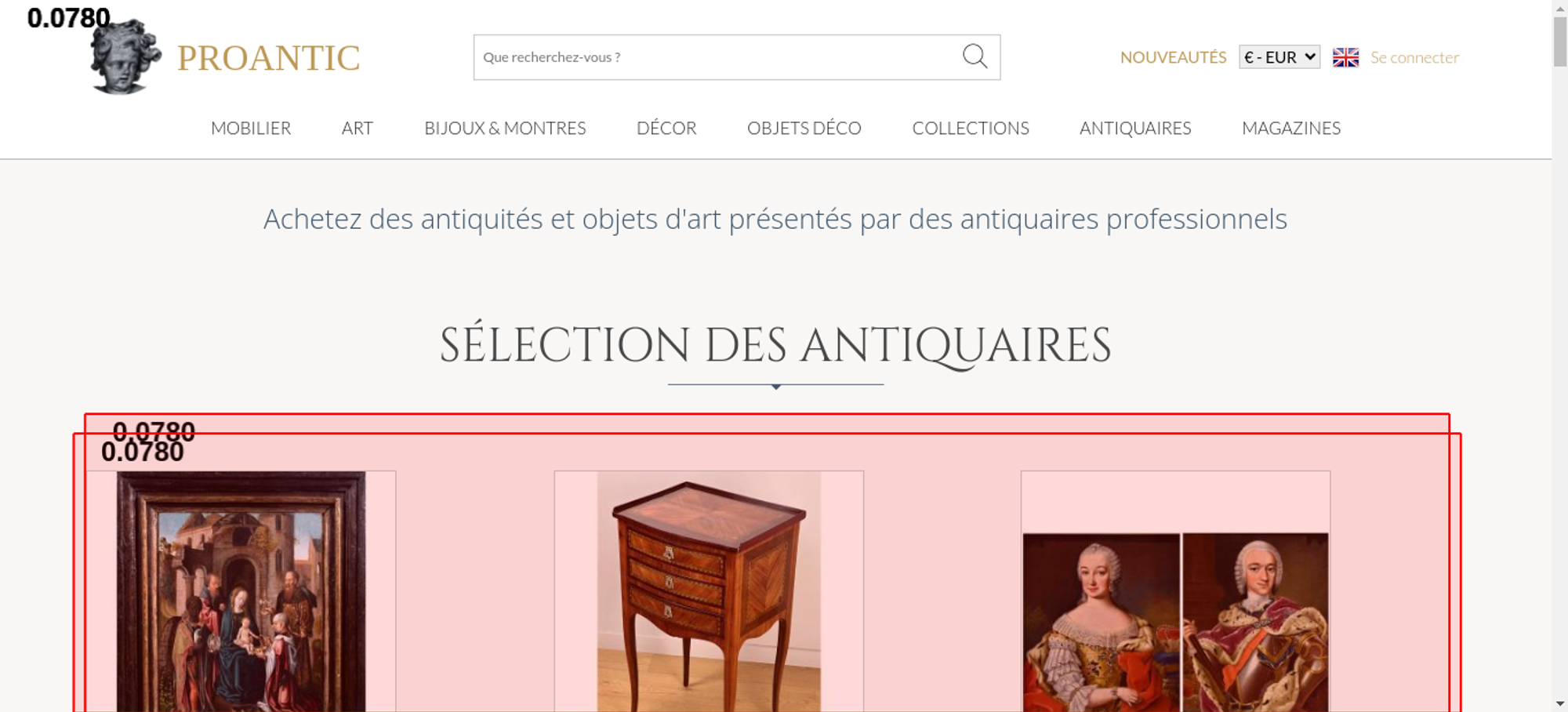The height and width of the screenshot is (712, 1568).
Task: Open the framed religious painting thumbnail
Action: pyautogui.click(x=241, y=591)
